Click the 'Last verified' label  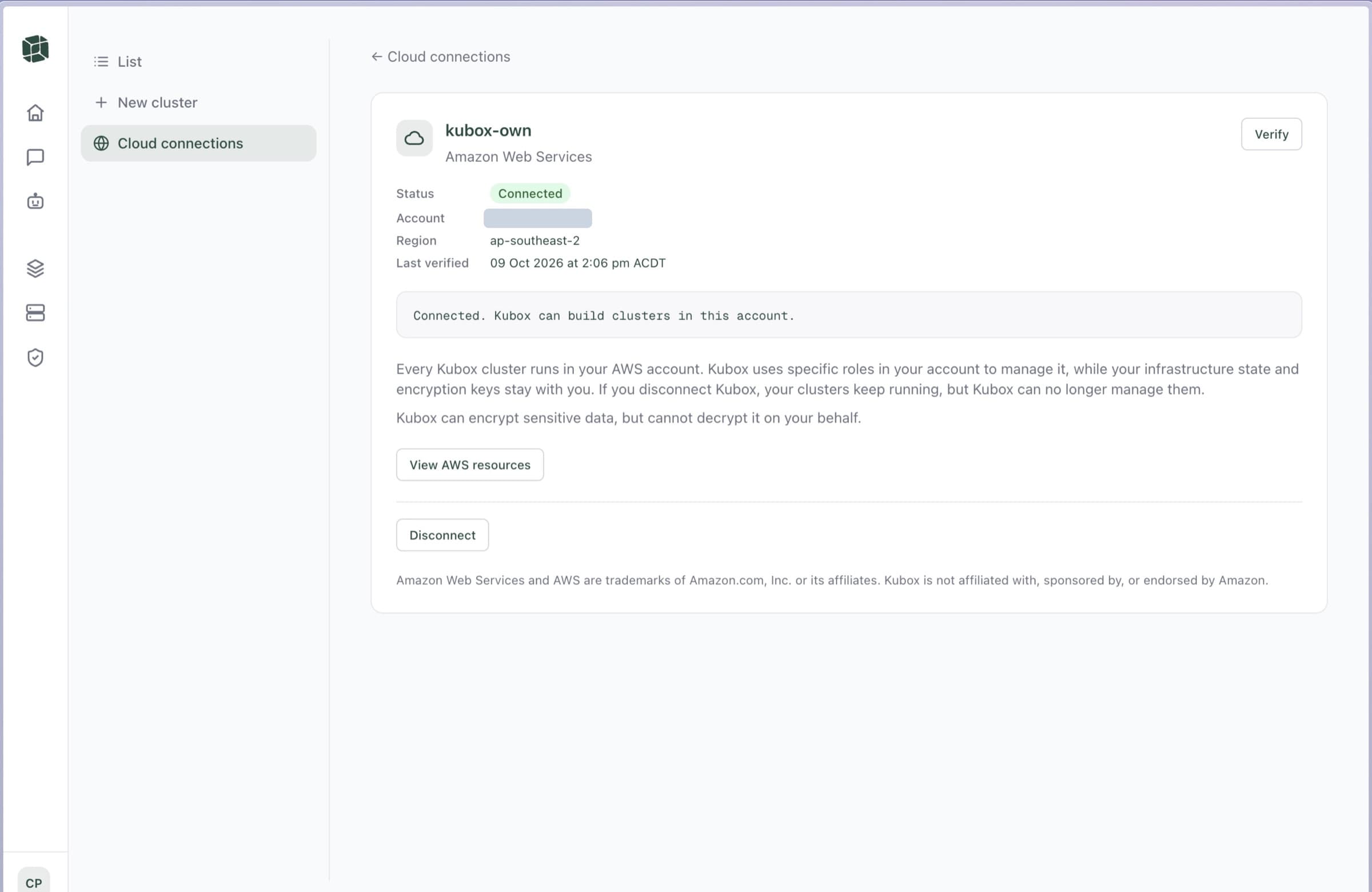tap(432, 263)
